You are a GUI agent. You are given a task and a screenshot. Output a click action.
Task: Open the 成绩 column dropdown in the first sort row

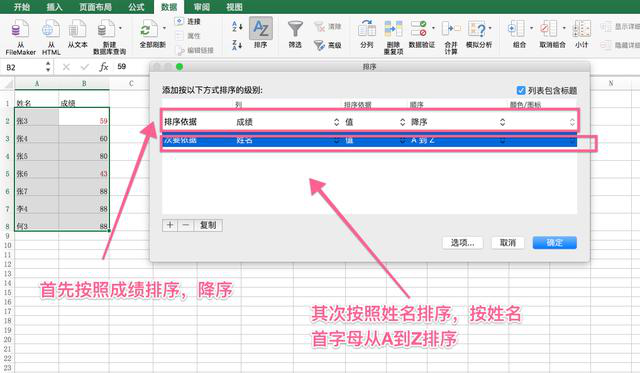[287, 122]
